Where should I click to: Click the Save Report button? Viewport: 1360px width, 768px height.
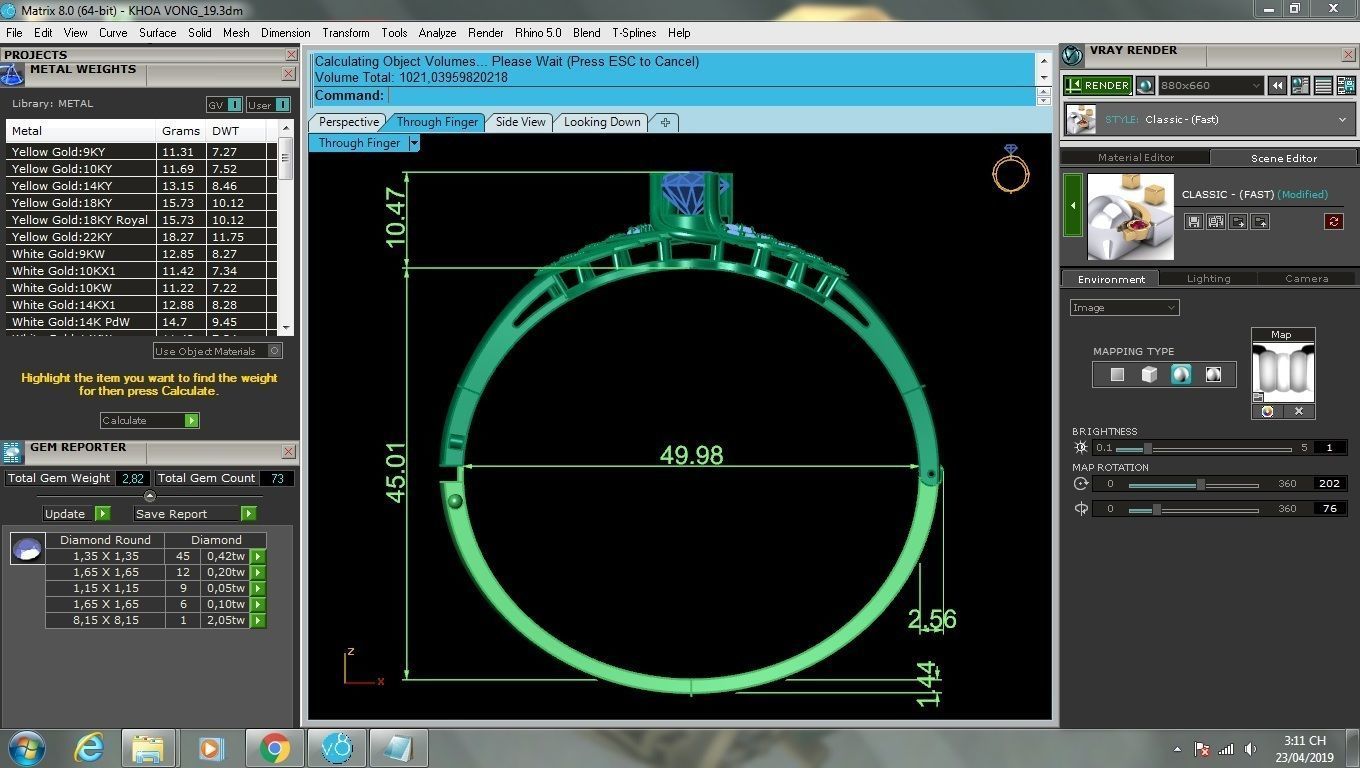[195, 514]
